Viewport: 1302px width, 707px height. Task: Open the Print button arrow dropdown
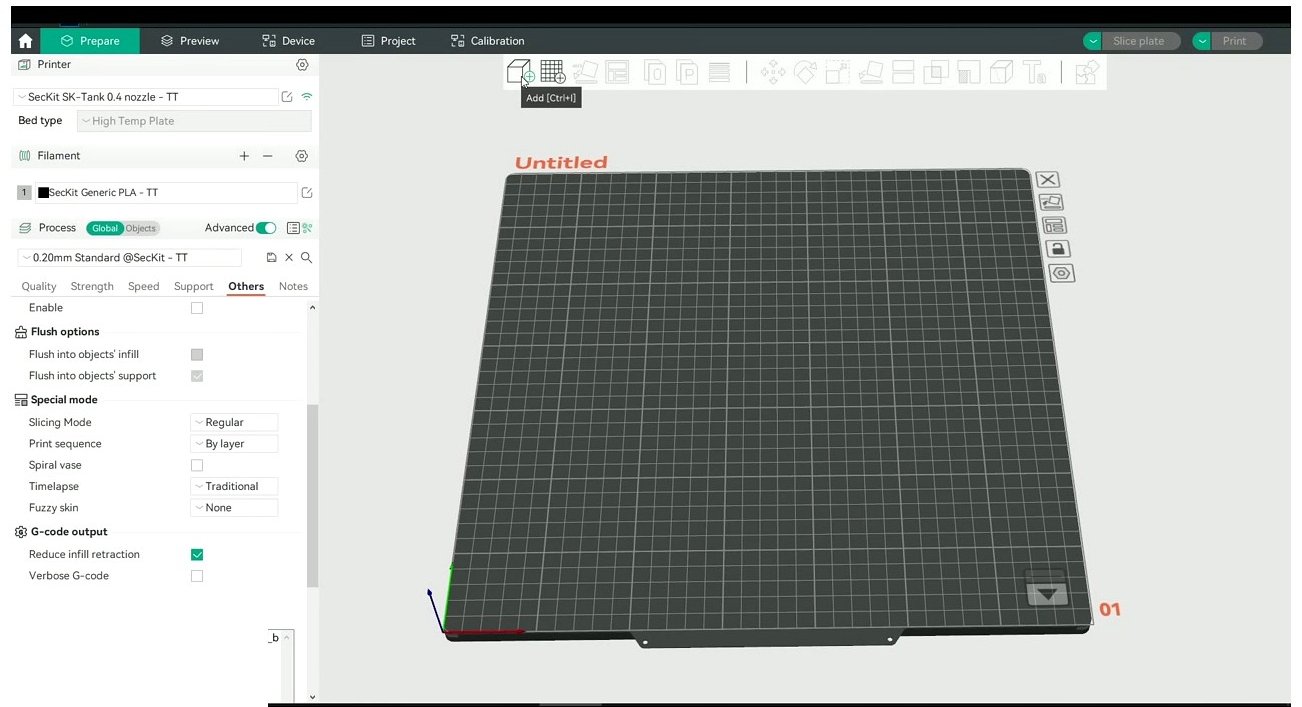pyautogui.click(x=1201, y=41)
